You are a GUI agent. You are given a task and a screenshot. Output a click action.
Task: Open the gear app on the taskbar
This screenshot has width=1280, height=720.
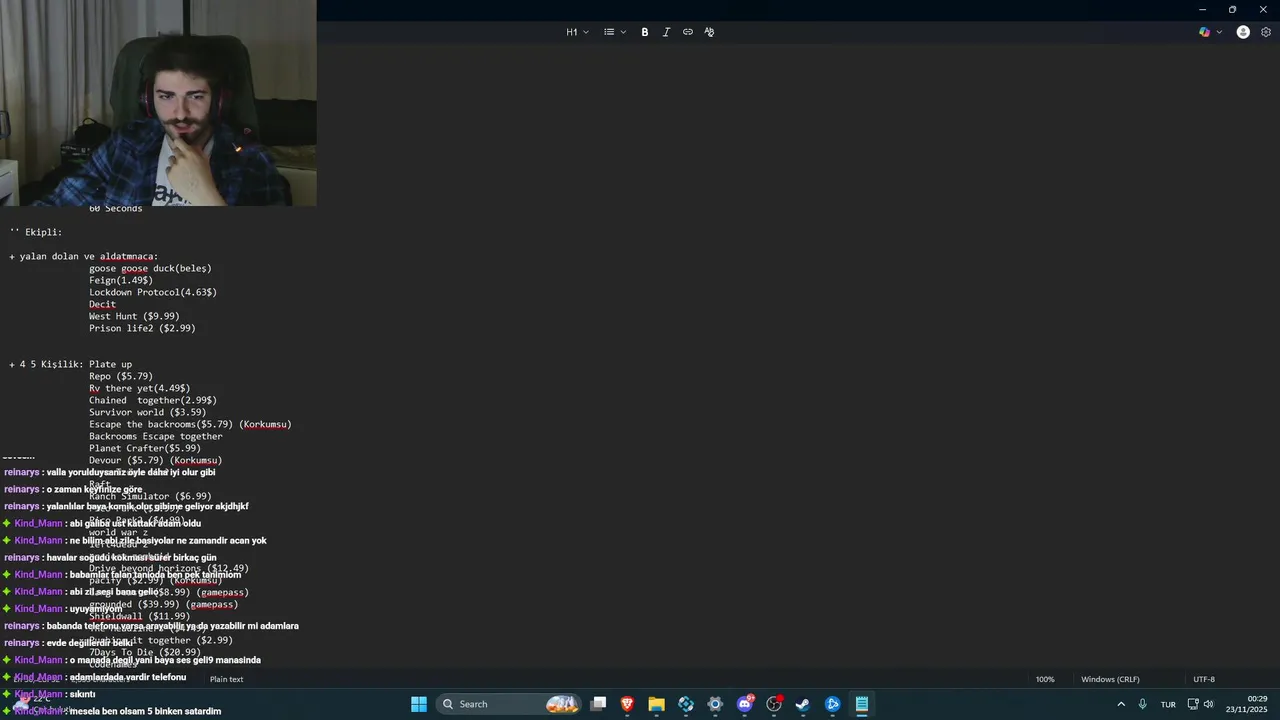(x=715, y=704)
